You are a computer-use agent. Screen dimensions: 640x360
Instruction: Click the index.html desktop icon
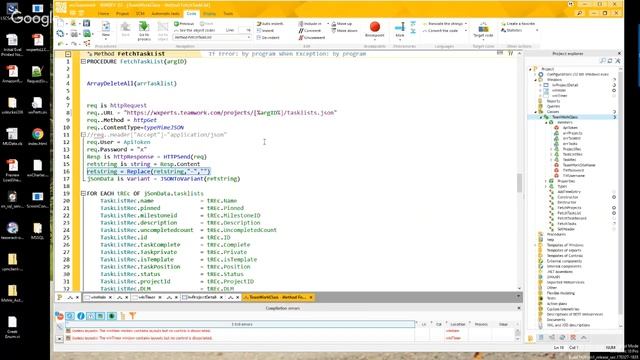tap(38, 137)
